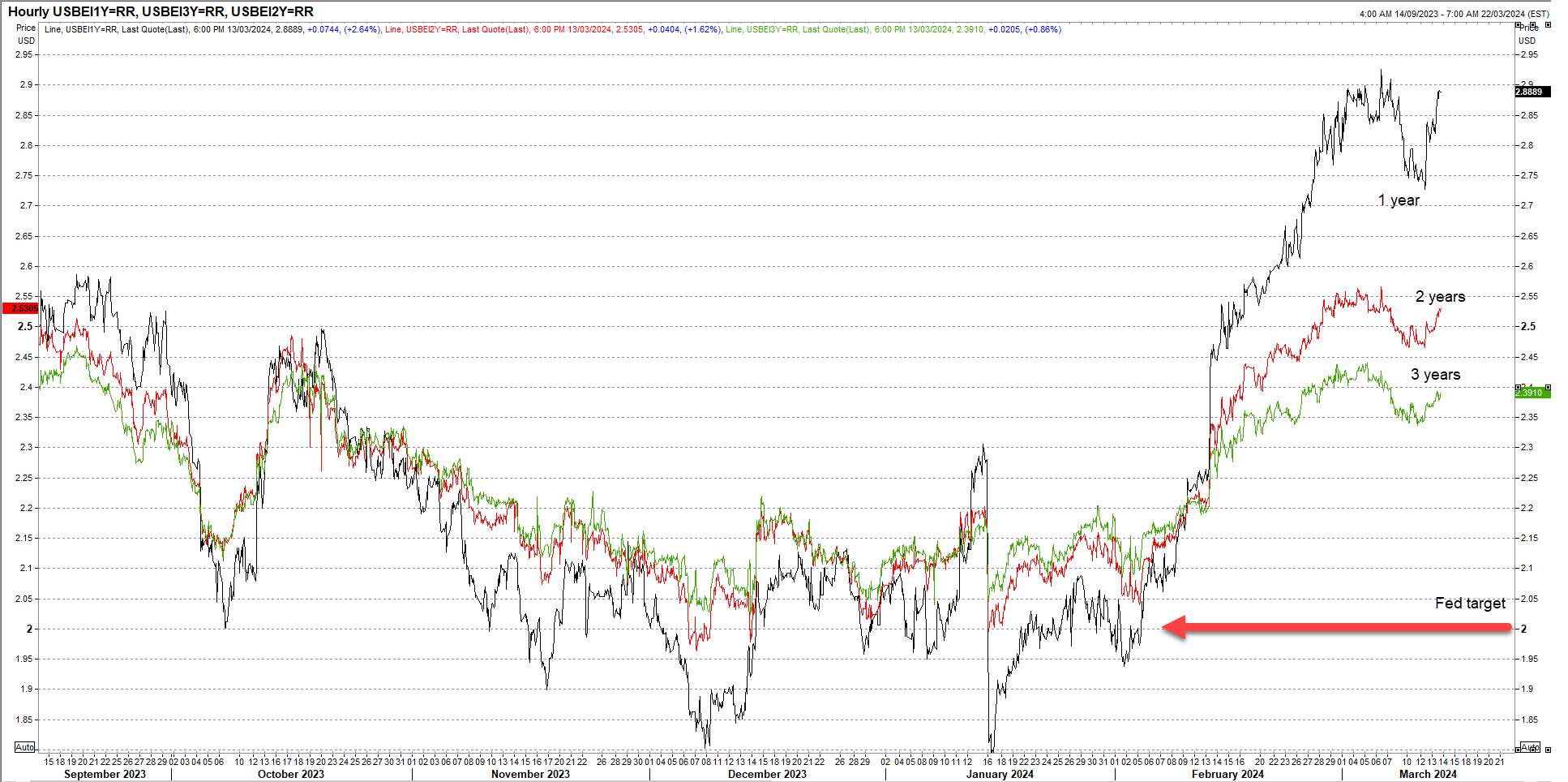Click the bold 2.5 value on left axis
The width and height of the screenshot is (1568, 782).
tap(26, 326)
